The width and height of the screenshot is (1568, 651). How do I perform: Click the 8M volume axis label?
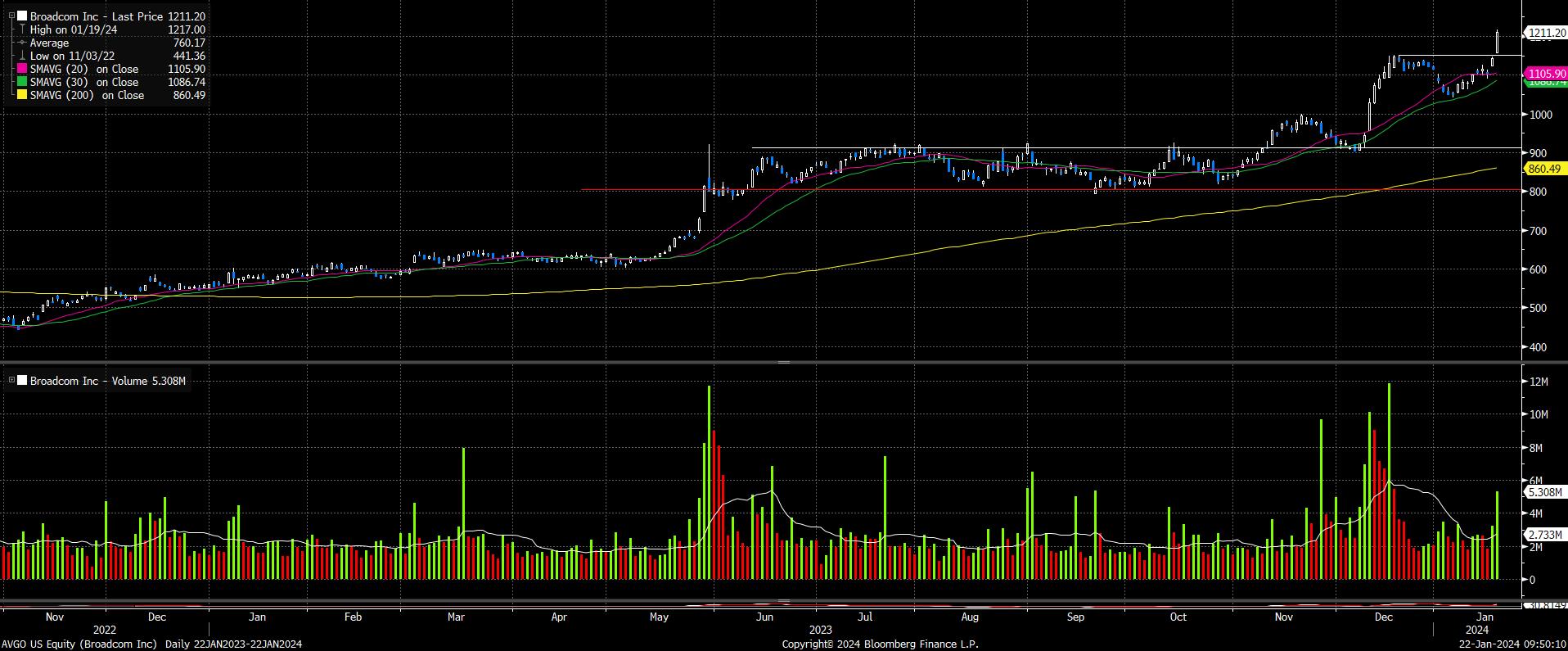pyautogui.click(x=1536, y=448)
